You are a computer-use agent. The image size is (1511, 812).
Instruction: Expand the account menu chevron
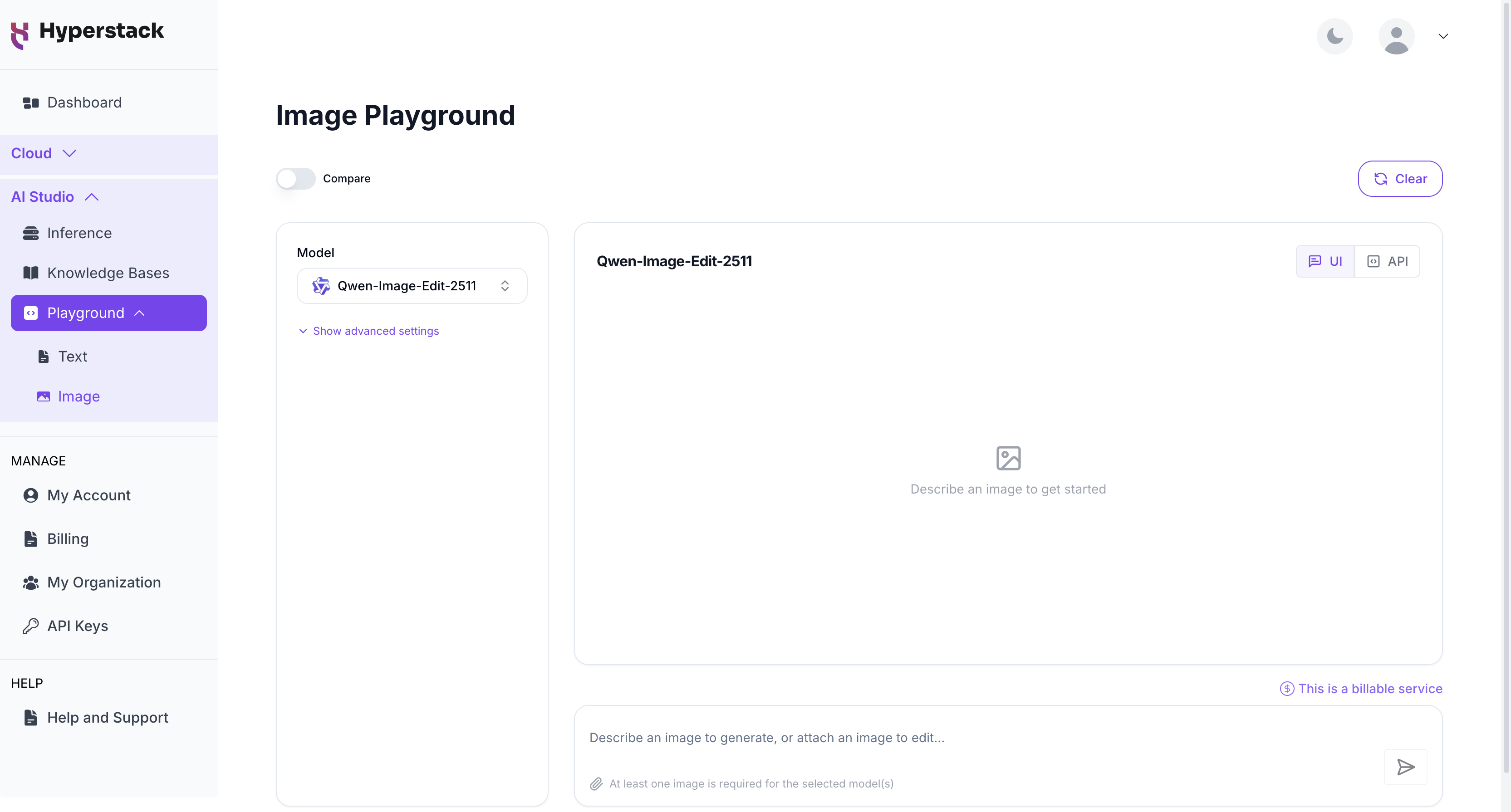[x=1443, y=36]
